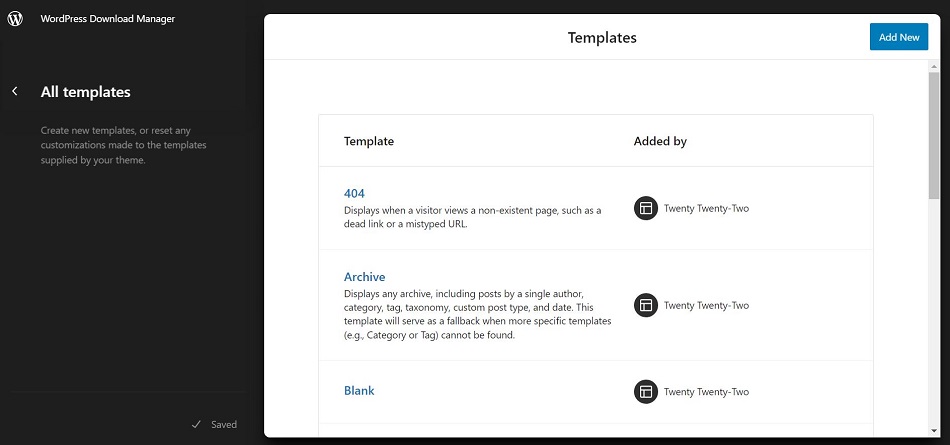The image size is (950, 445).
Task: Click the theme icon beside 404 template
Action: coord(646,208)
